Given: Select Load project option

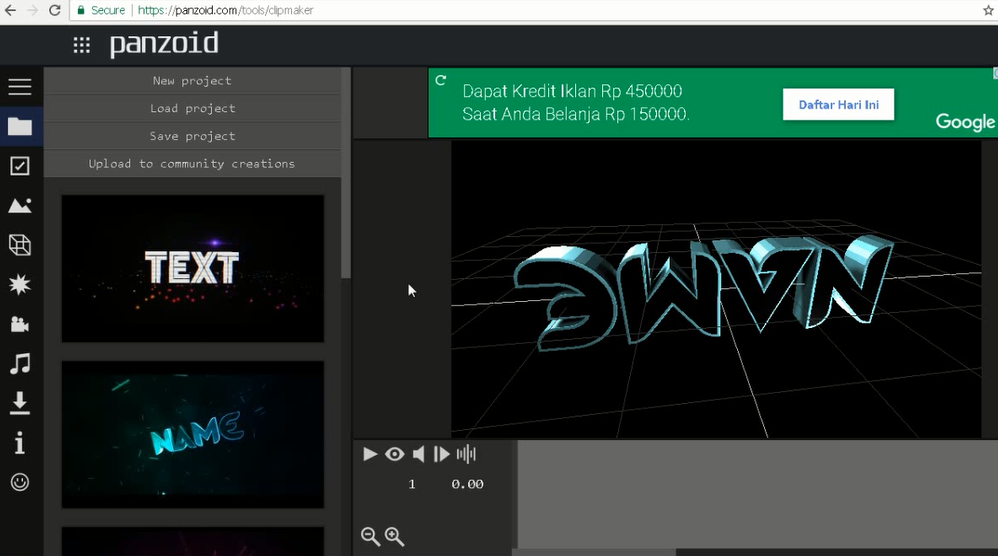Looking at the screenshot, I should point(192,108).
